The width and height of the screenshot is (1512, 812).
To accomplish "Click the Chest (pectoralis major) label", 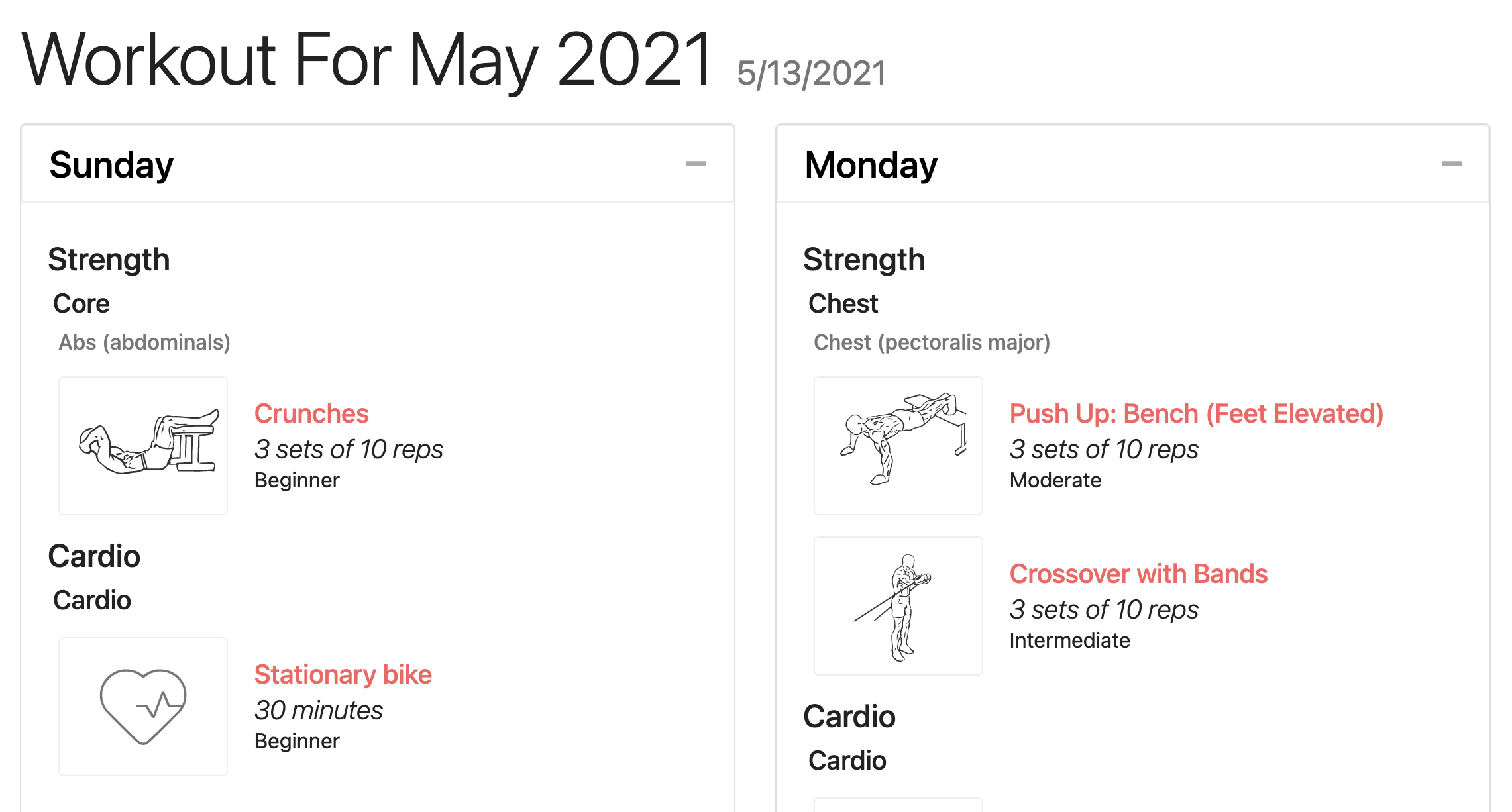I will (931, 342).
